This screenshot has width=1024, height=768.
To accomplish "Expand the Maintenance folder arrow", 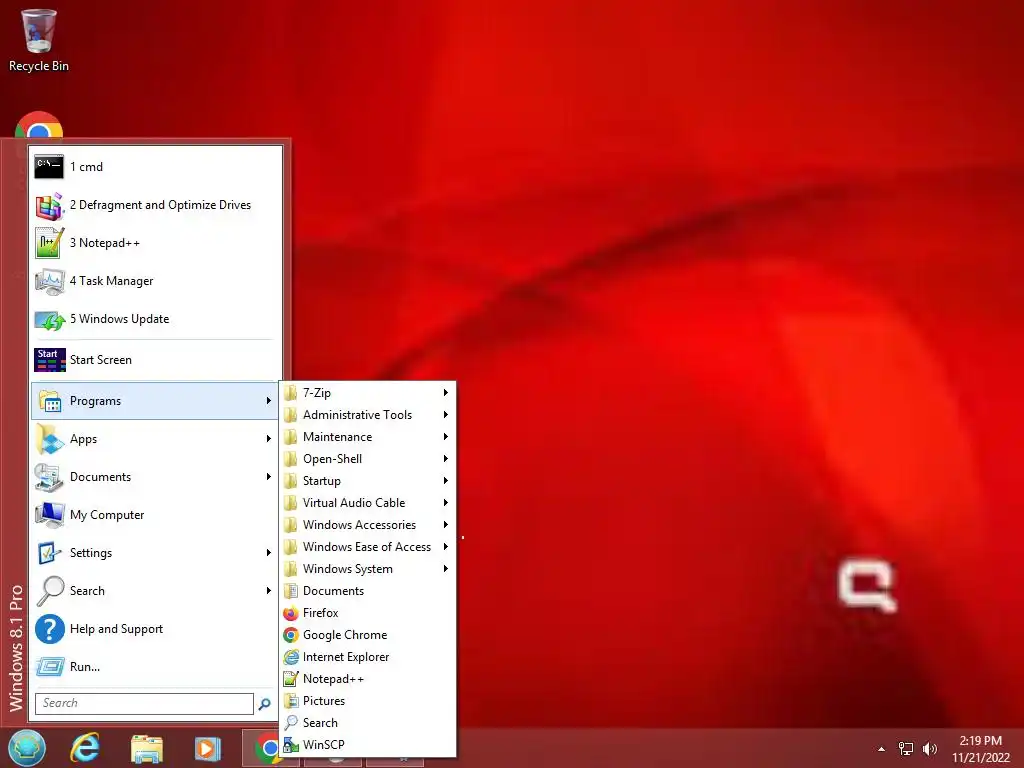I will coord(445,437).
